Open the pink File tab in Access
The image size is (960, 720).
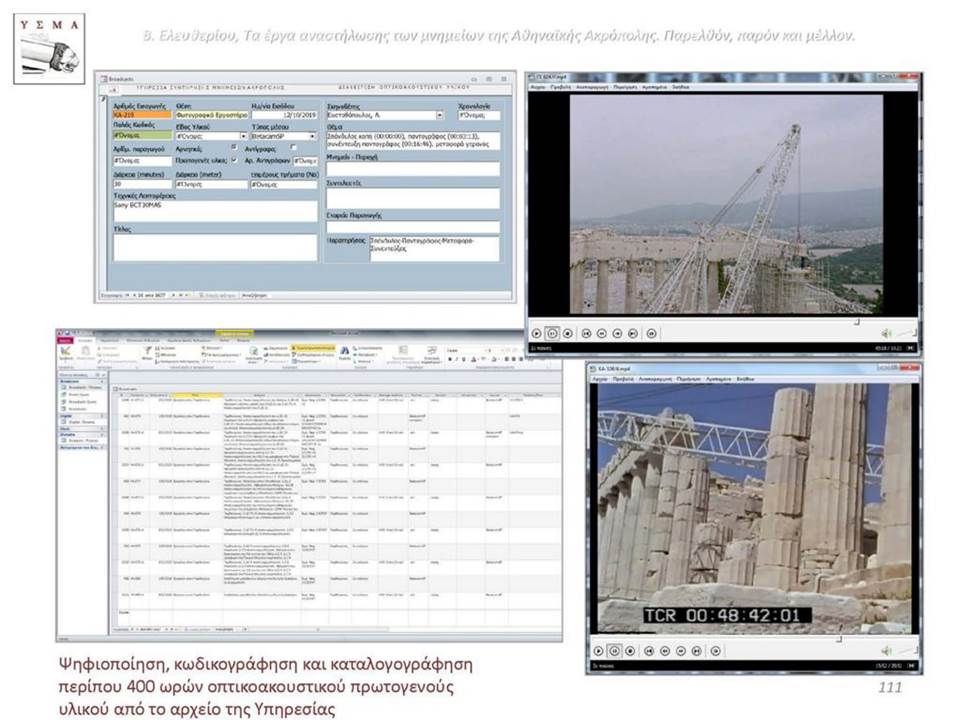[x=65, y=340]
